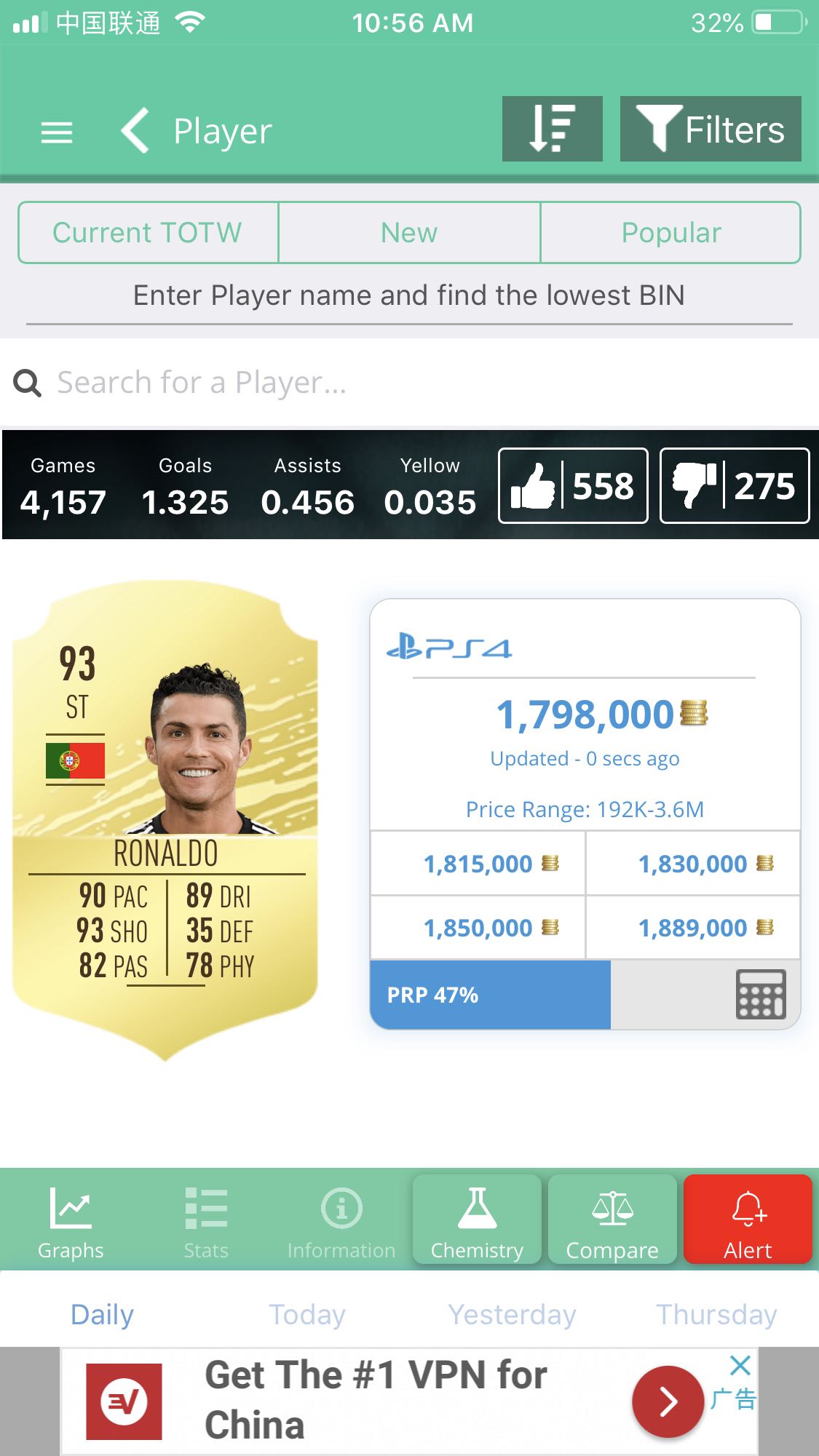Tap the Ronaldo player card
Viewport: 819px width, 1456px height.
pyautogui.click(x=165, y=820)
